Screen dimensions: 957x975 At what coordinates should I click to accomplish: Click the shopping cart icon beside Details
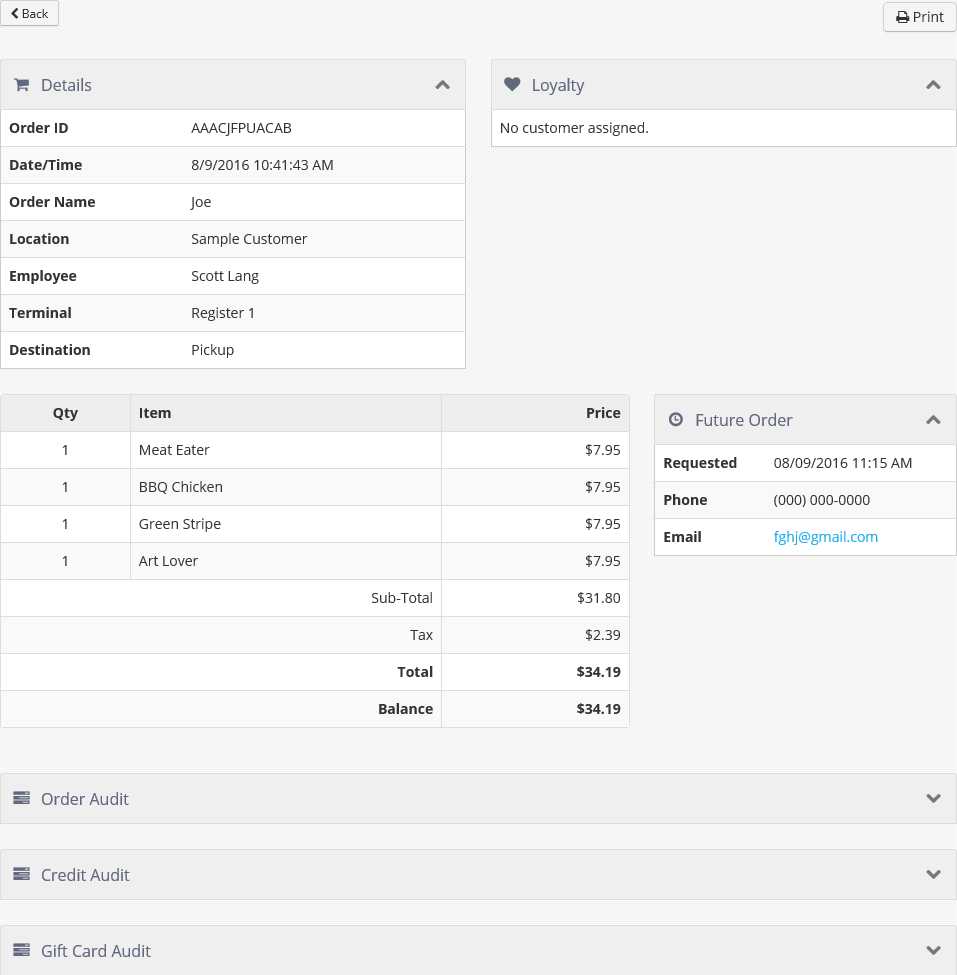[x=22, y=85]
